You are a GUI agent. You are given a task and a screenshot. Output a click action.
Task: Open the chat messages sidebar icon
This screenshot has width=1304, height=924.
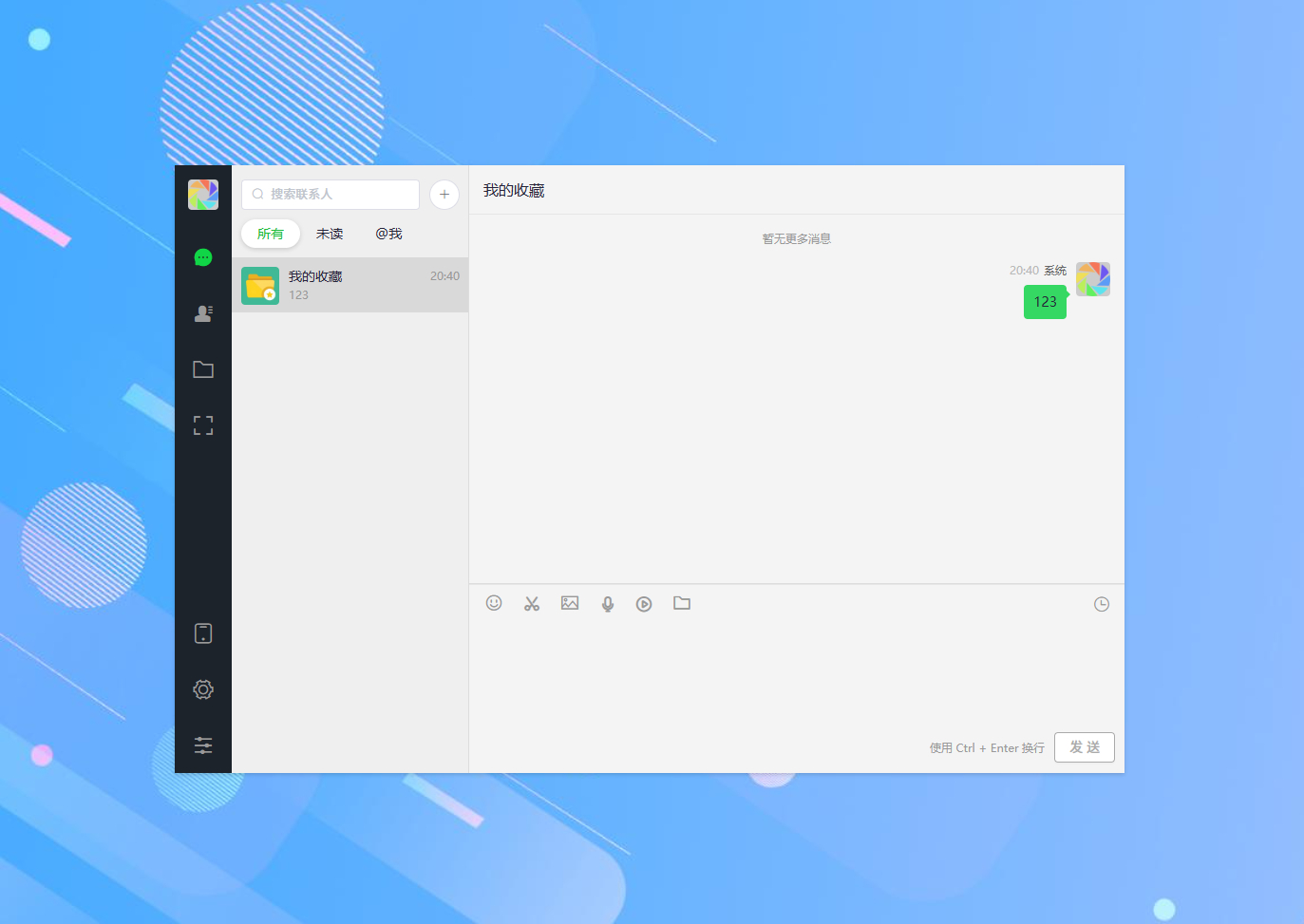pyautogui.click(x=203, y=257)
